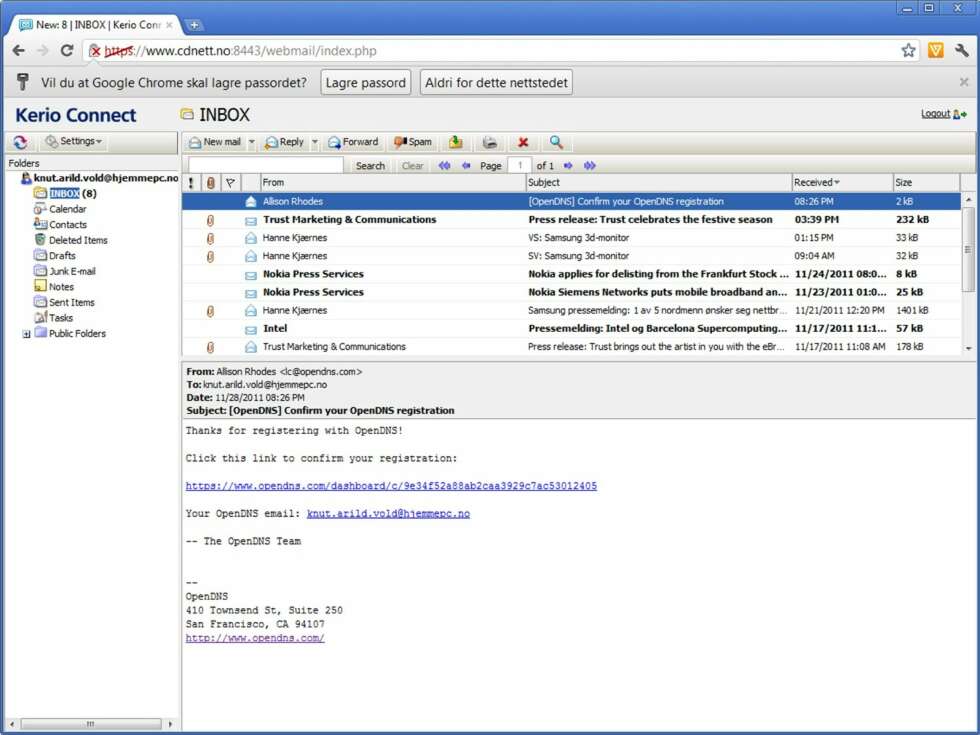980x735 pixels.
Task: Delete message using the red X icon
Action: pos(523,142)
